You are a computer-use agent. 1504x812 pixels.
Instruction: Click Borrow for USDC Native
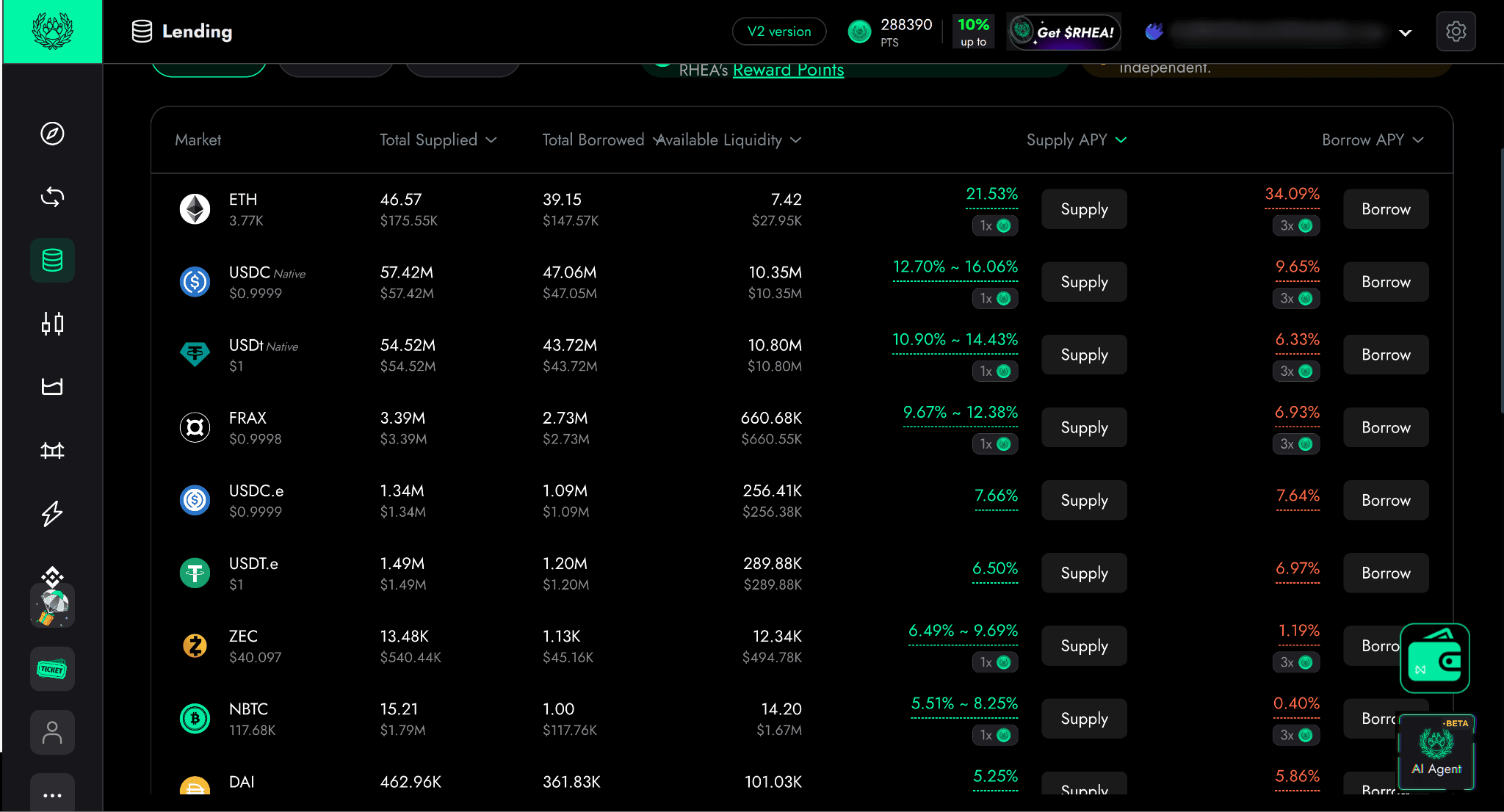(1386, 282)
